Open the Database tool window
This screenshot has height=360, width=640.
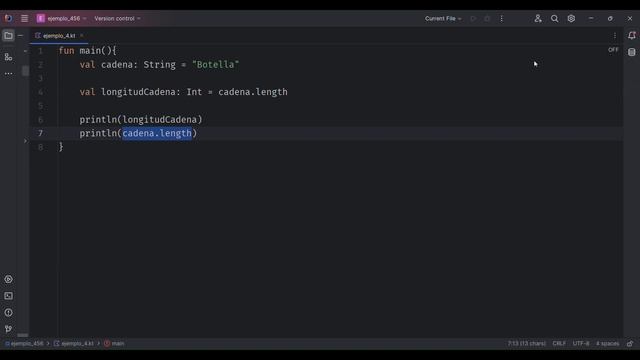(x=631, y=52)
